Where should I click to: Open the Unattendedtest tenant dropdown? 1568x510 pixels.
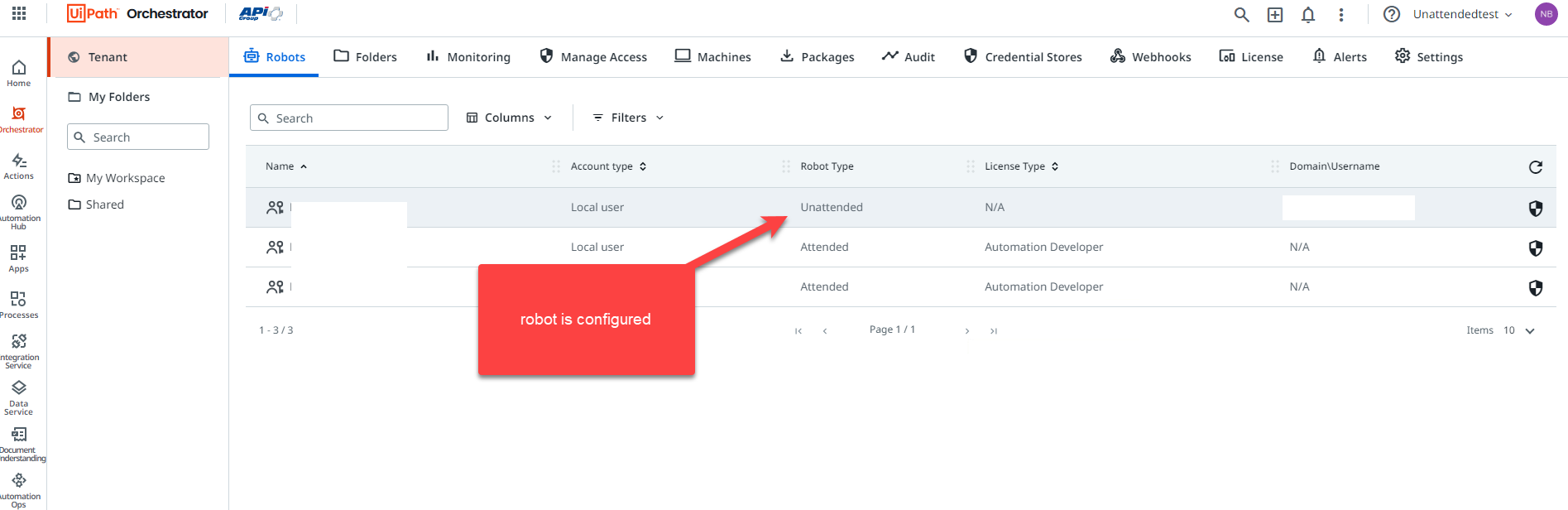tap(1462, 15)
